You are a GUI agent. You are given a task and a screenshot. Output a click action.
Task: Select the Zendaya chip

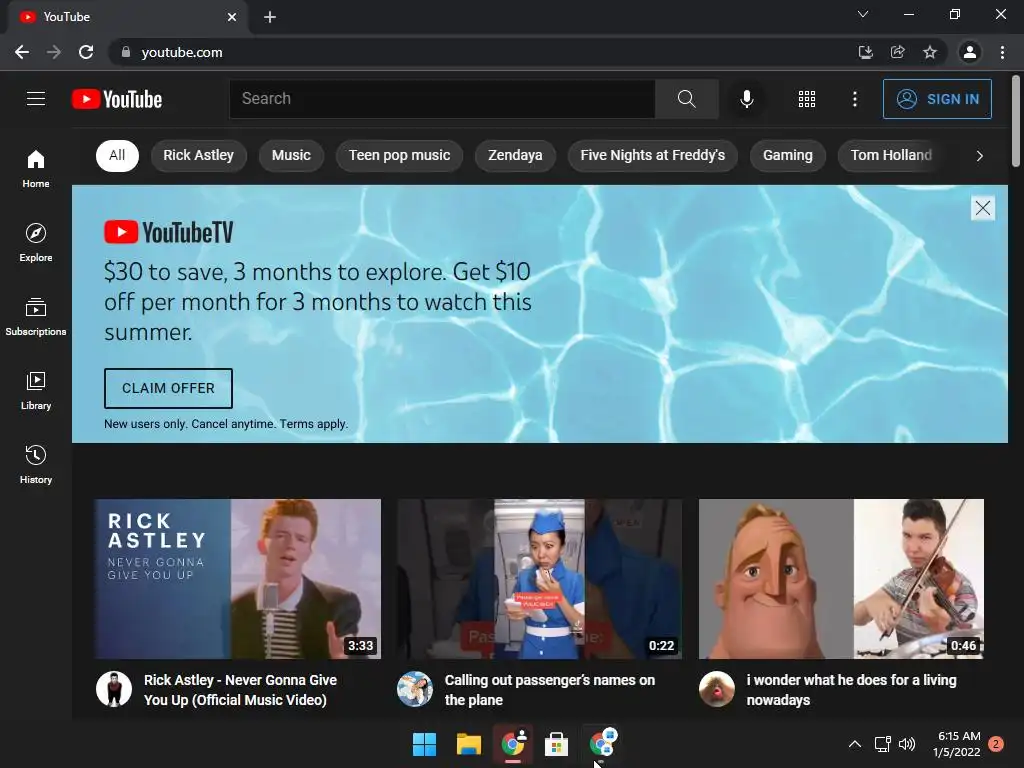[515, 155]
